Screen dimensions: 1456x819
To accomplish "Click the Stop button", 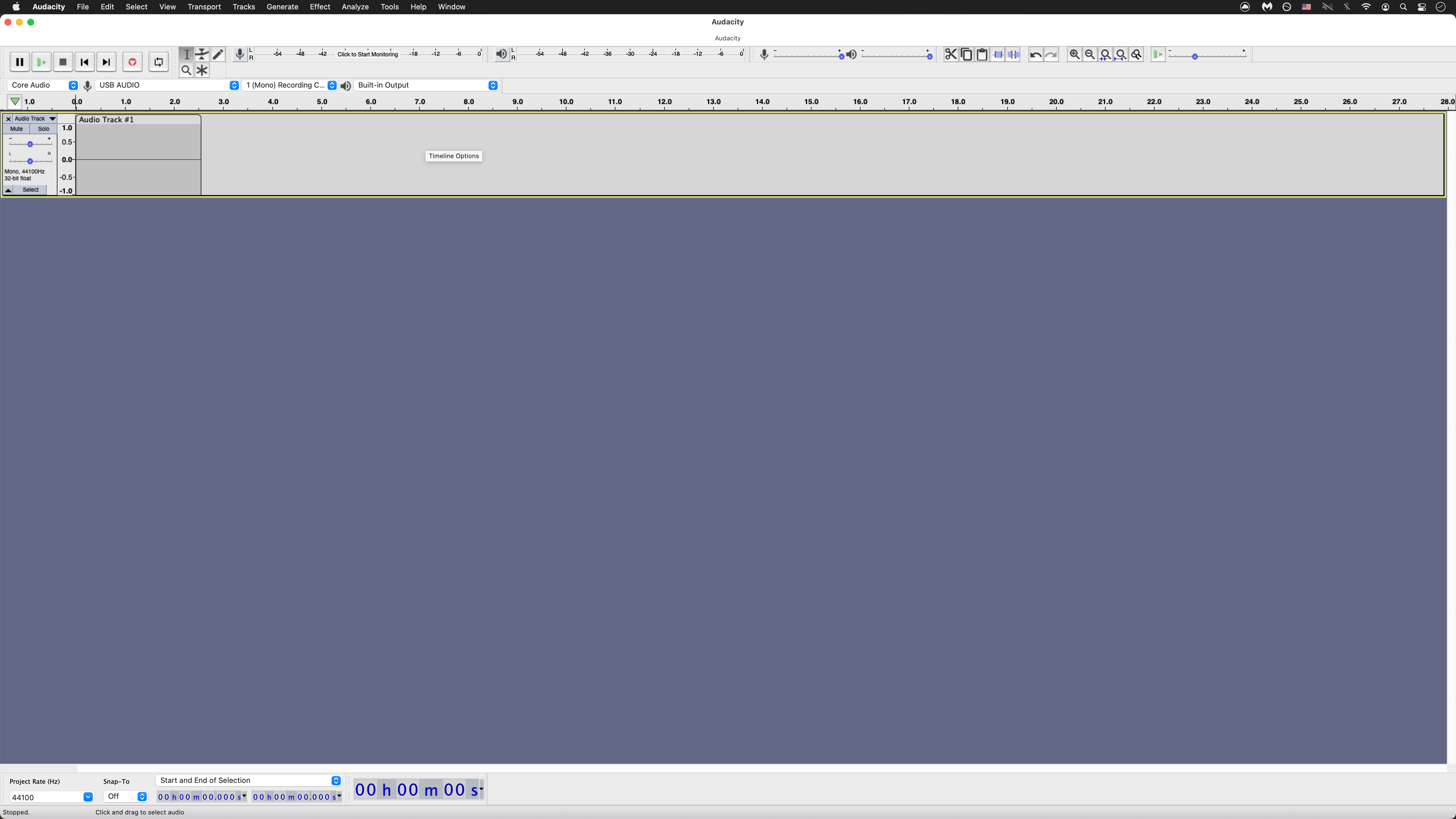I will pos(63,62).
